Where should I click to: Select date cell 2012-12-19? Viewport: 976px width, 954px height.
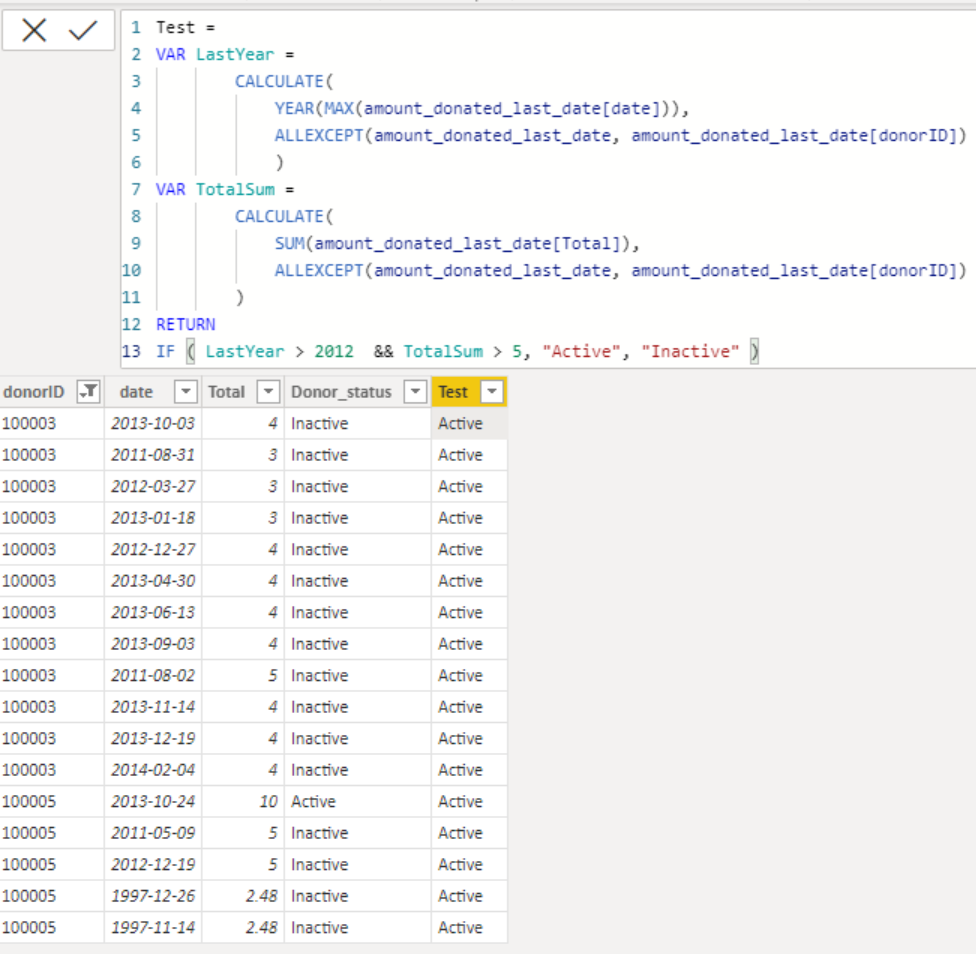(x=153, y=864)
